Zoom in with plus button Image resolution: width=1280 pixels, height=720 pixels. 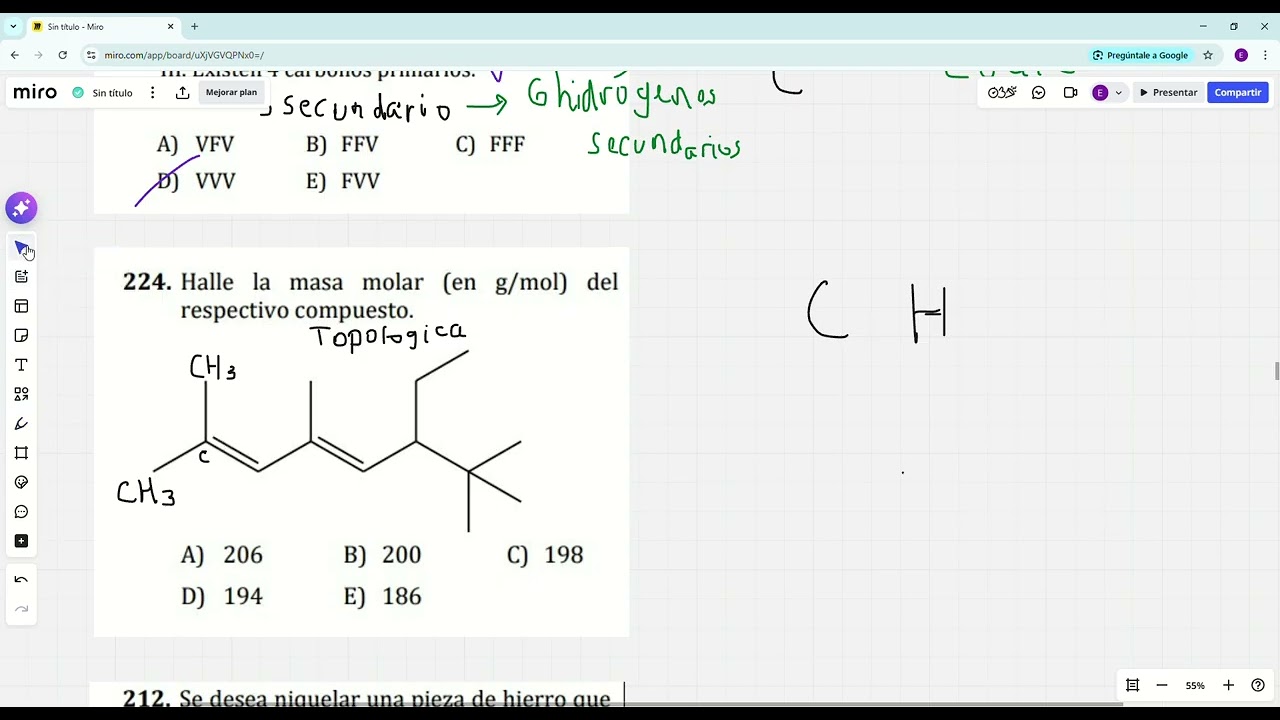[x=1228, y=685]
